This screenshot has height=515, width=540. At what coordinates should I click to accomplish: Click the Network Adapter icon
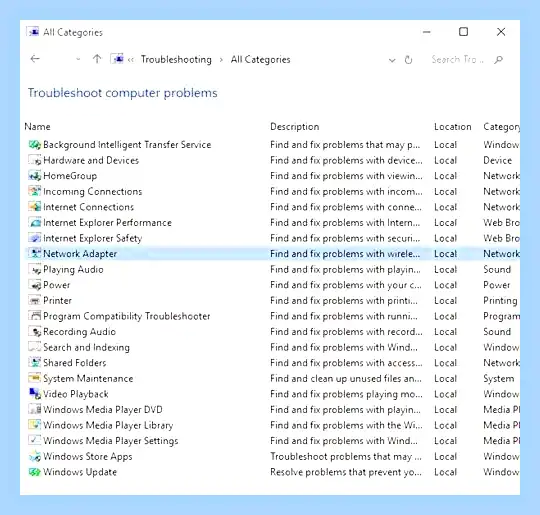click(x=35, y=254)
